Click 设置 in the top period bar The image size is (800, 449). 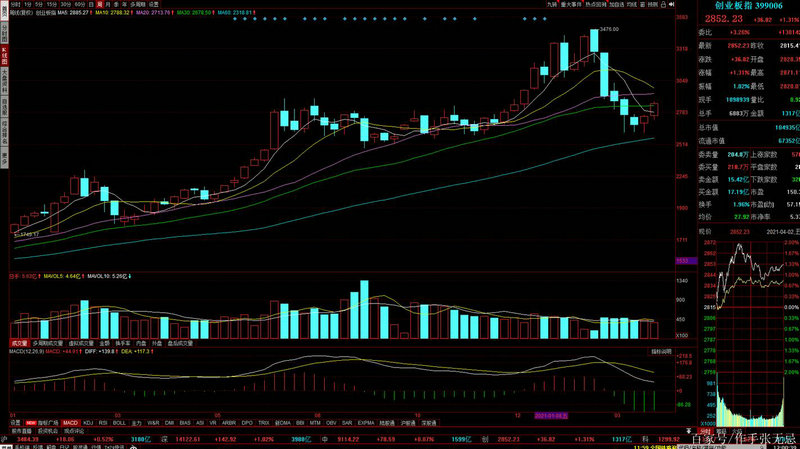click(153, 5)
